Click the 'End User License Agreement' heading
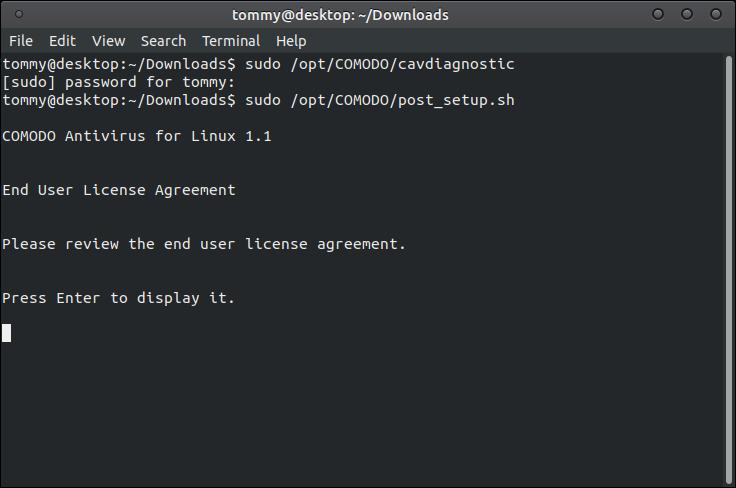The image size is (736, 488). pyautogui.click(x=119, y=190)
